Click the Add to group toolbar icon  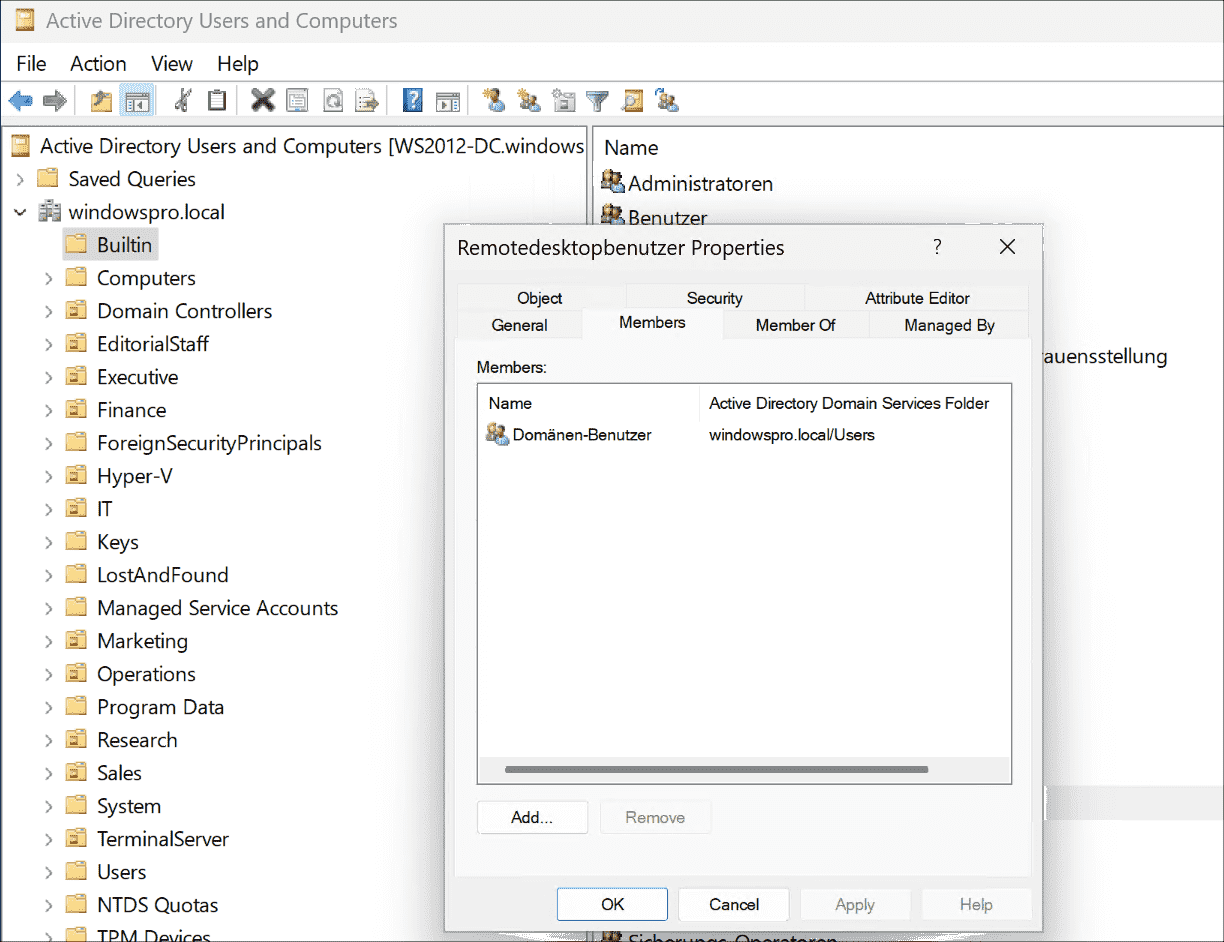667,100
